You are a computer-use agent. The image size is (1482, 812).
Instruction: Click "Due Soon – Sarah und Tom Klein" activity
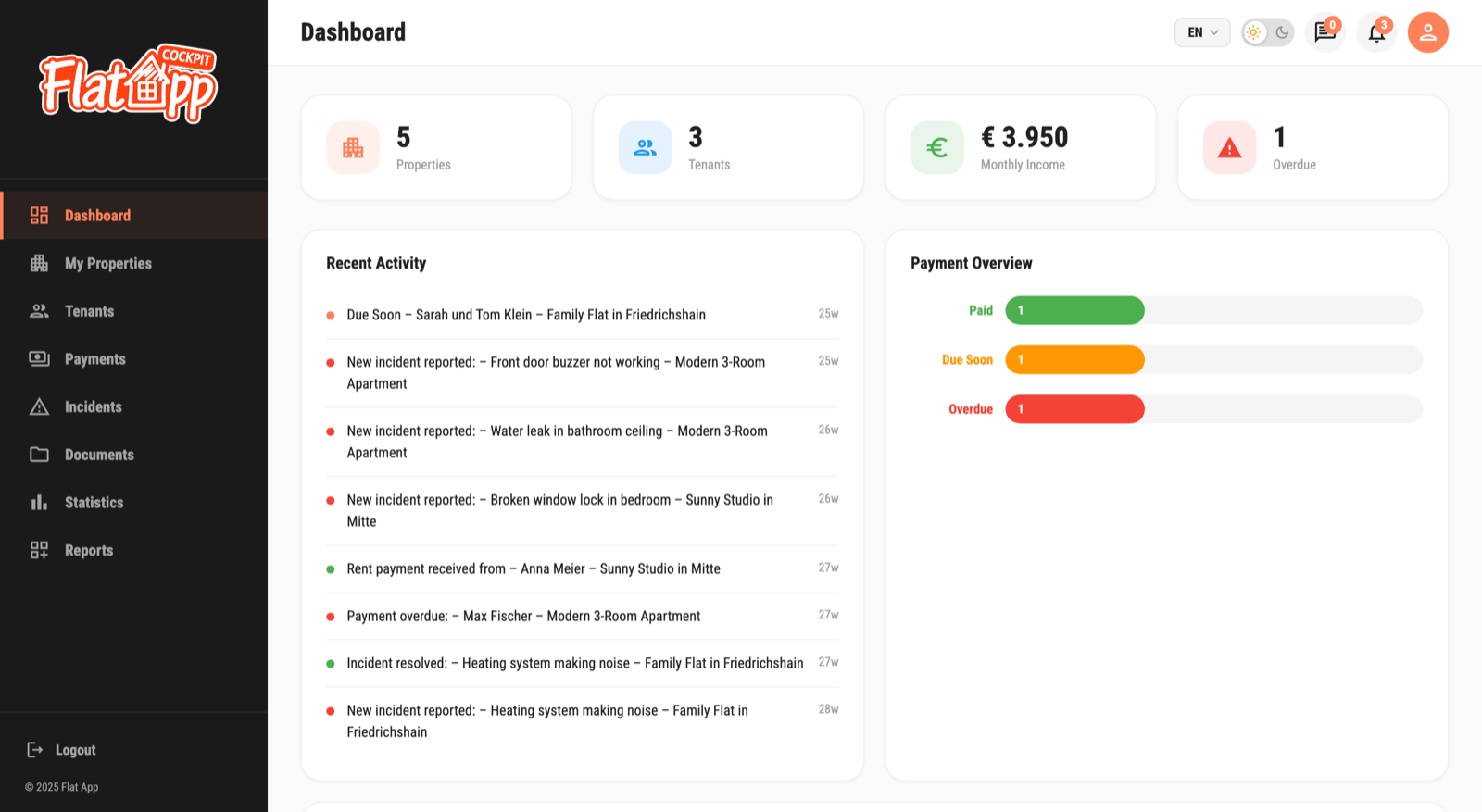pos(583,315)
